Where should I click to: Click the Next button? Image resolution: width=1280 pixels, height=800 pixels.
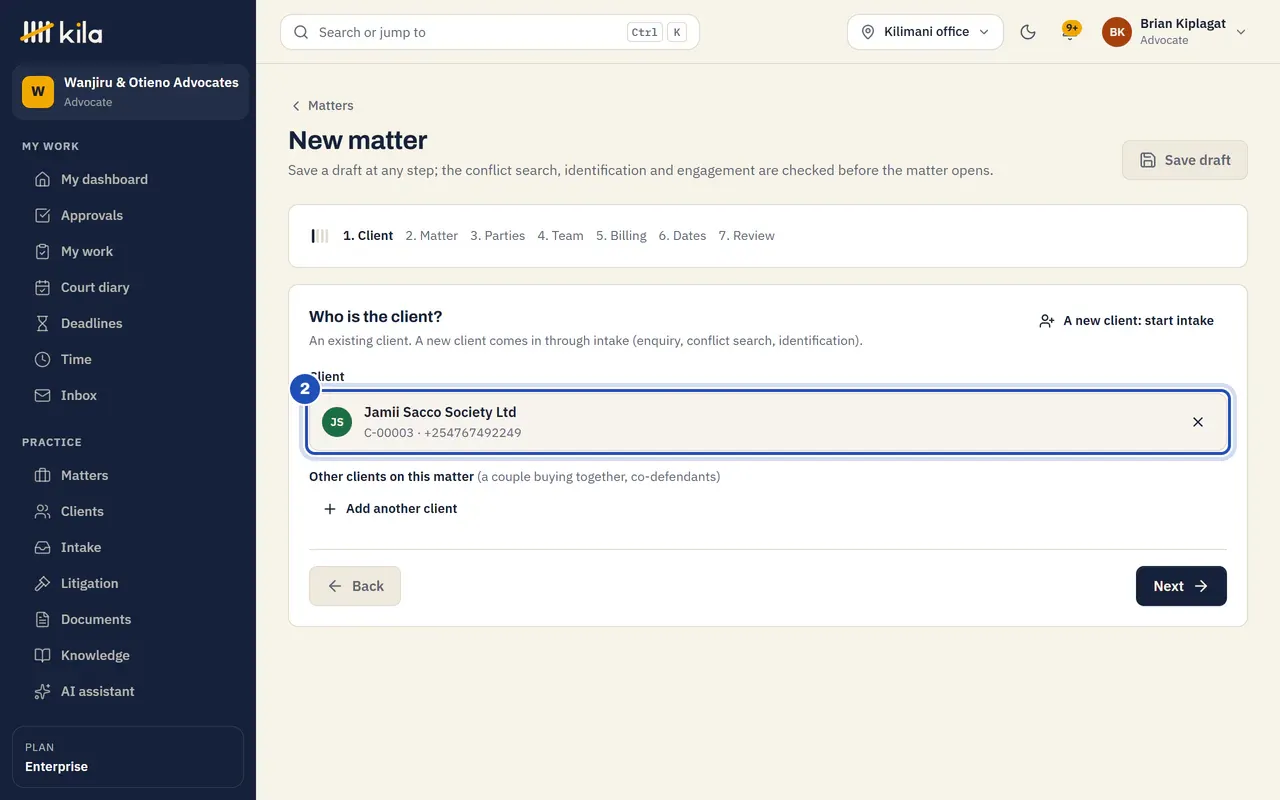click(x=1181, y=586)
